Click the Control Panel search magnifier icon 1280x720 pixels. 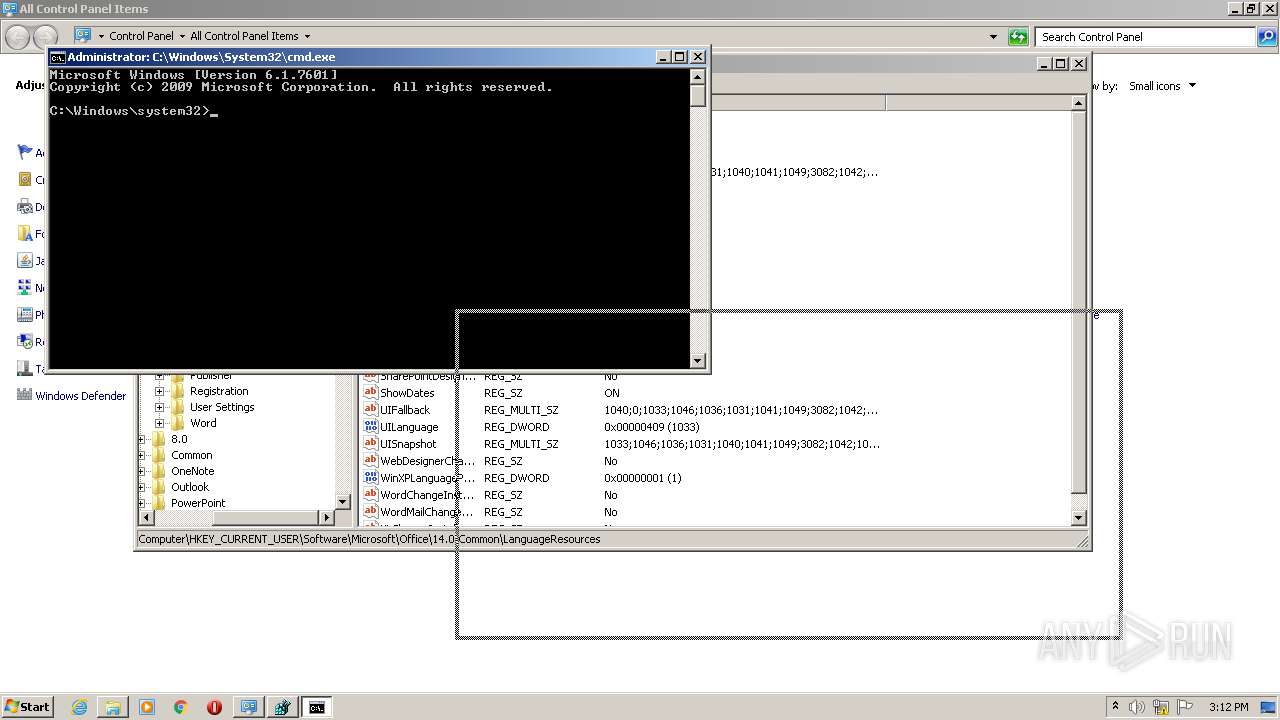(x=1266, y=37)
